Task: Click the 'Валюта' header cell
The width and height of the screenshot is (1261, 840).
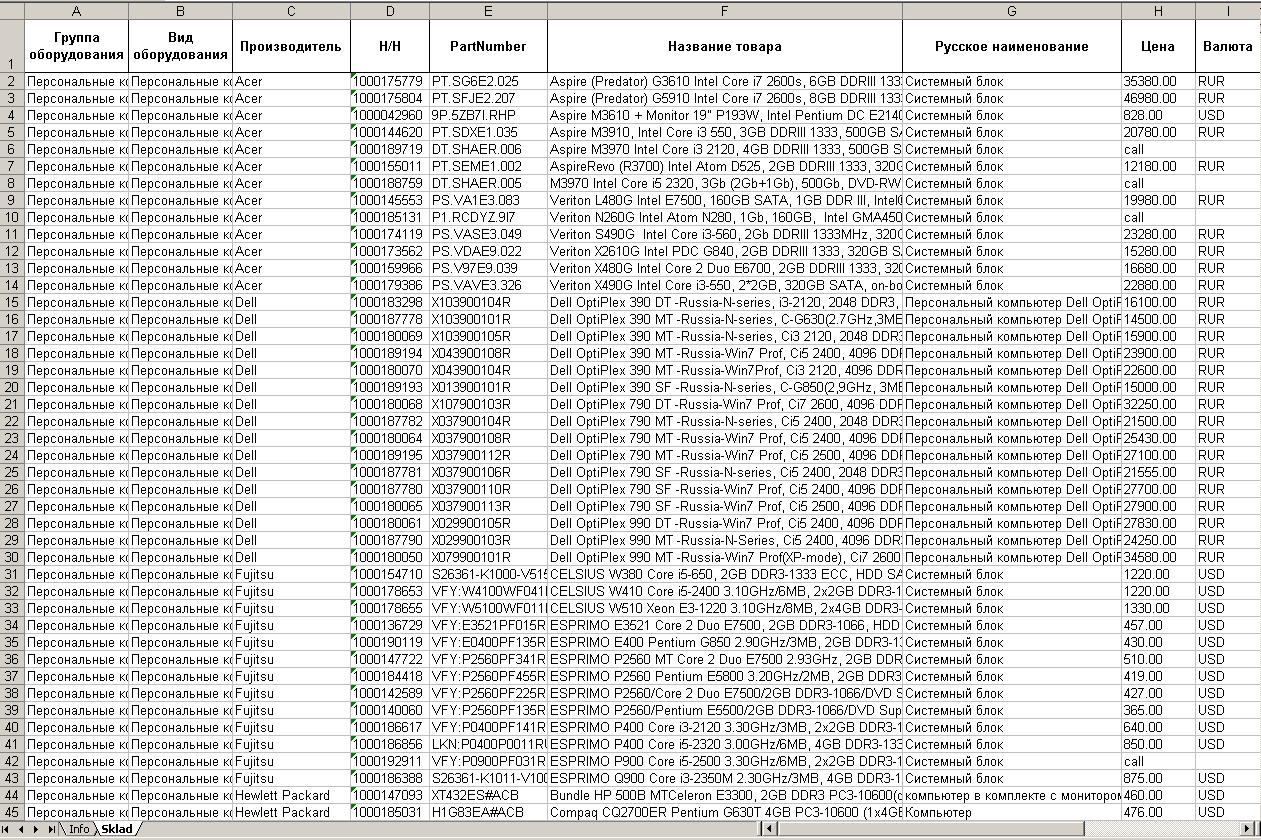Action: [1228, 46]
